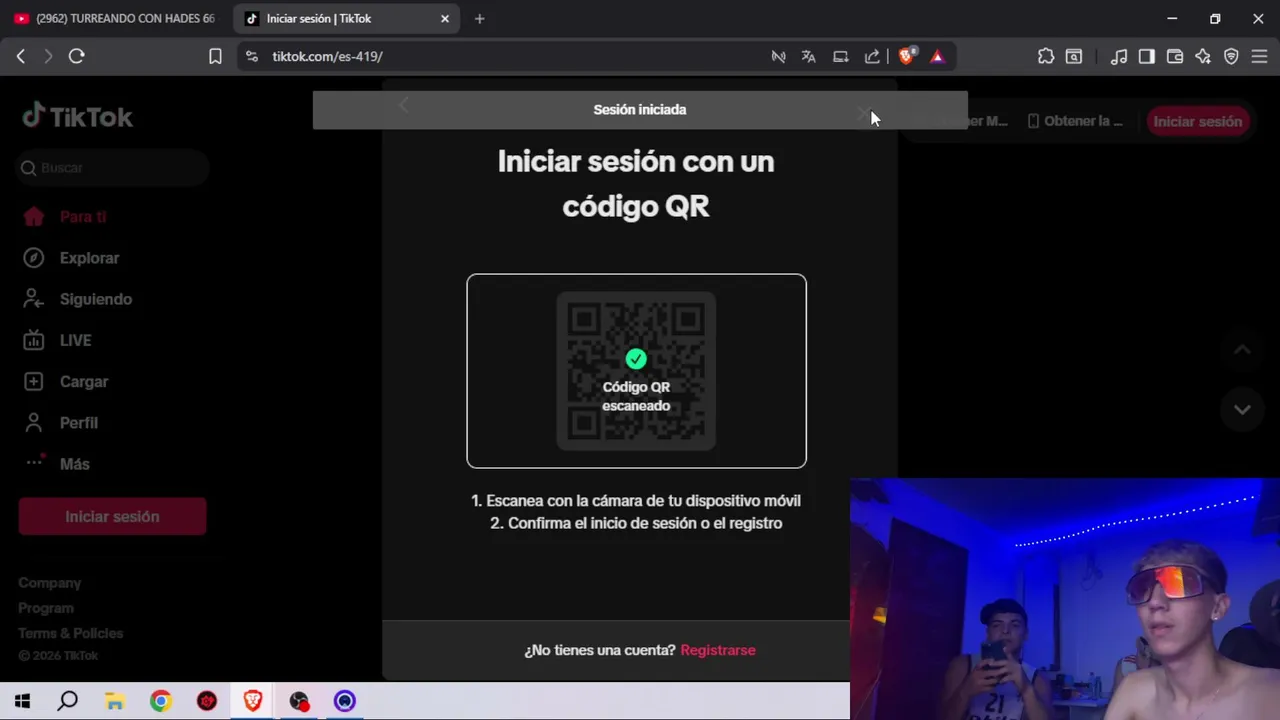Open Windows taskbar search
The image size is (1280, 720).
(68, 701)
